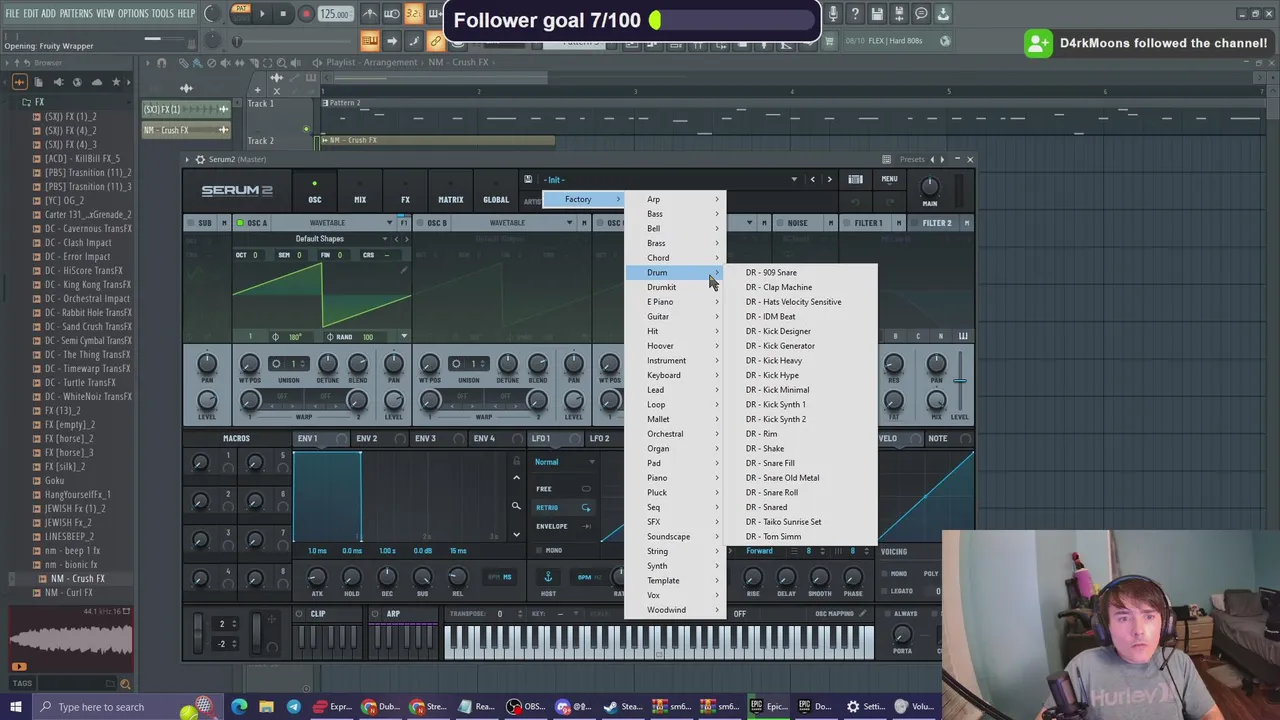This screenshot has width=1280, height=720.
Task: Click the FL Studio record button
Action: pyautogui.click(x=306, y=14)
